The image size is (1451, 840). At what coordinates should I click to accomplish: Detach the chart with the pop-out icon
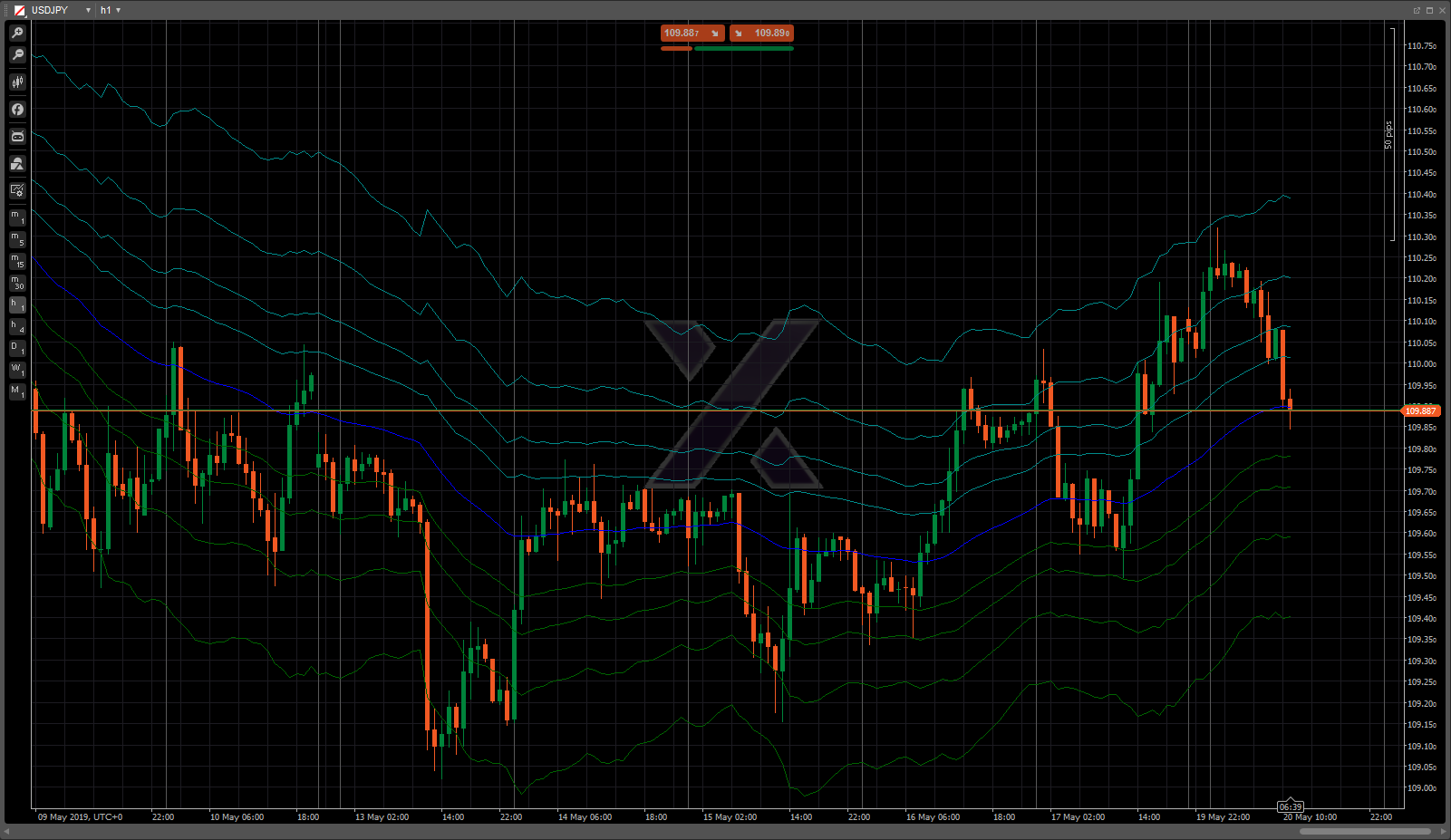(1417, 10)
